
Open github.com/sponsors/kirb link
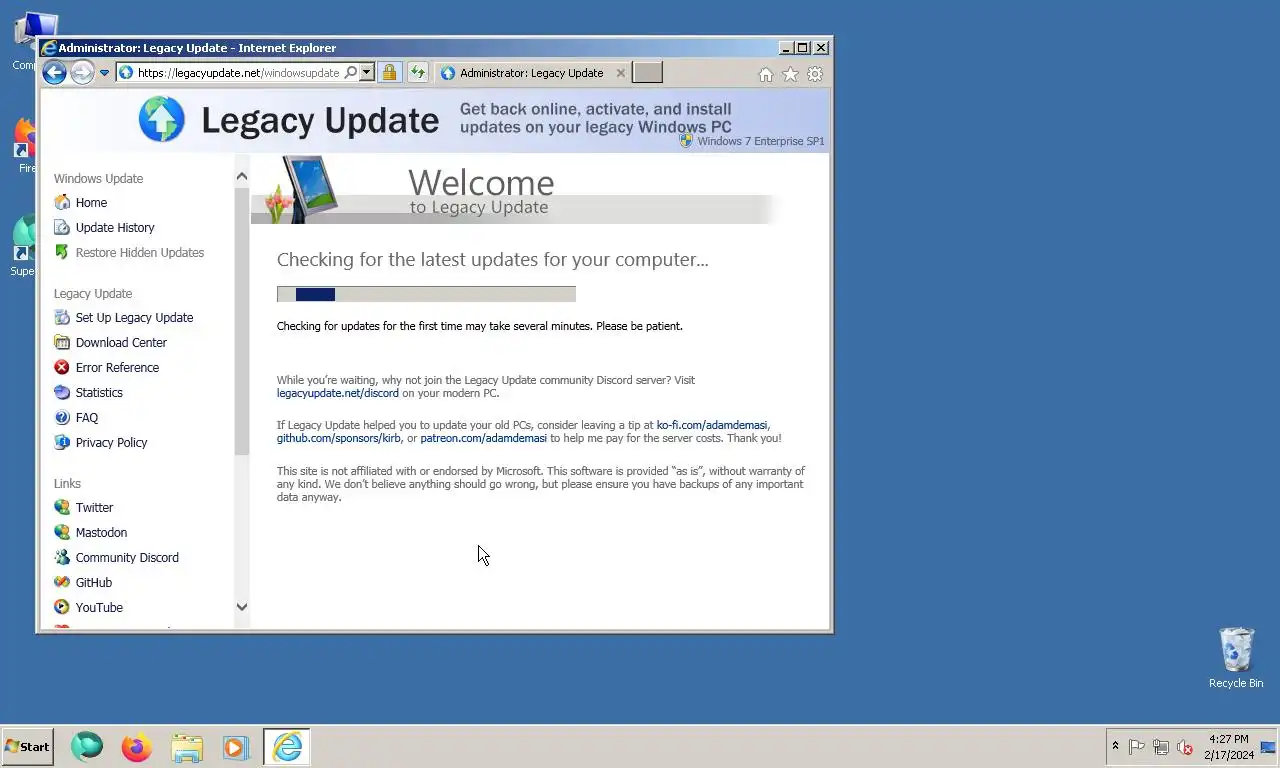coord(339,438)
